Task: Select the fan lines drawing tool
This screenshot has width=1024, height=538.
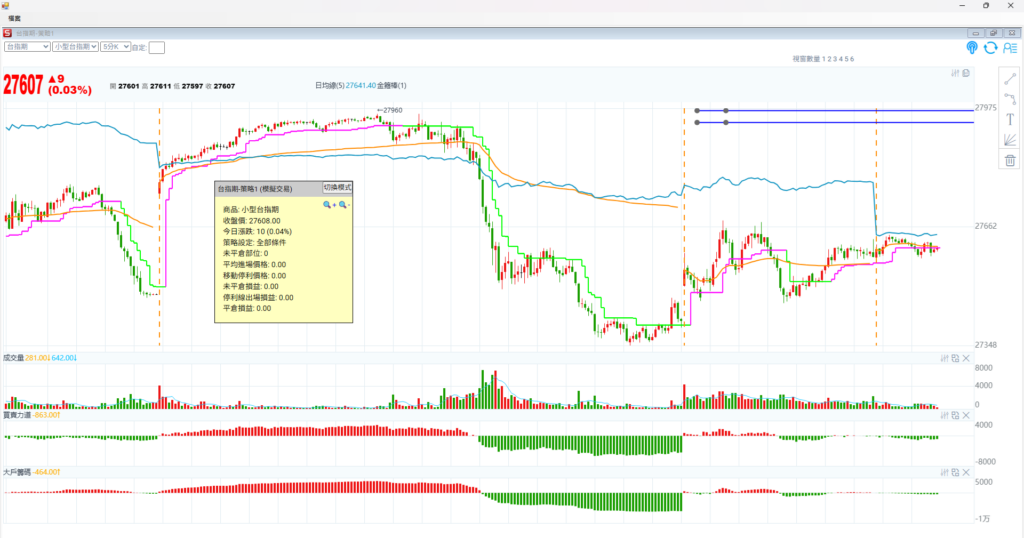Action: 1010,140
